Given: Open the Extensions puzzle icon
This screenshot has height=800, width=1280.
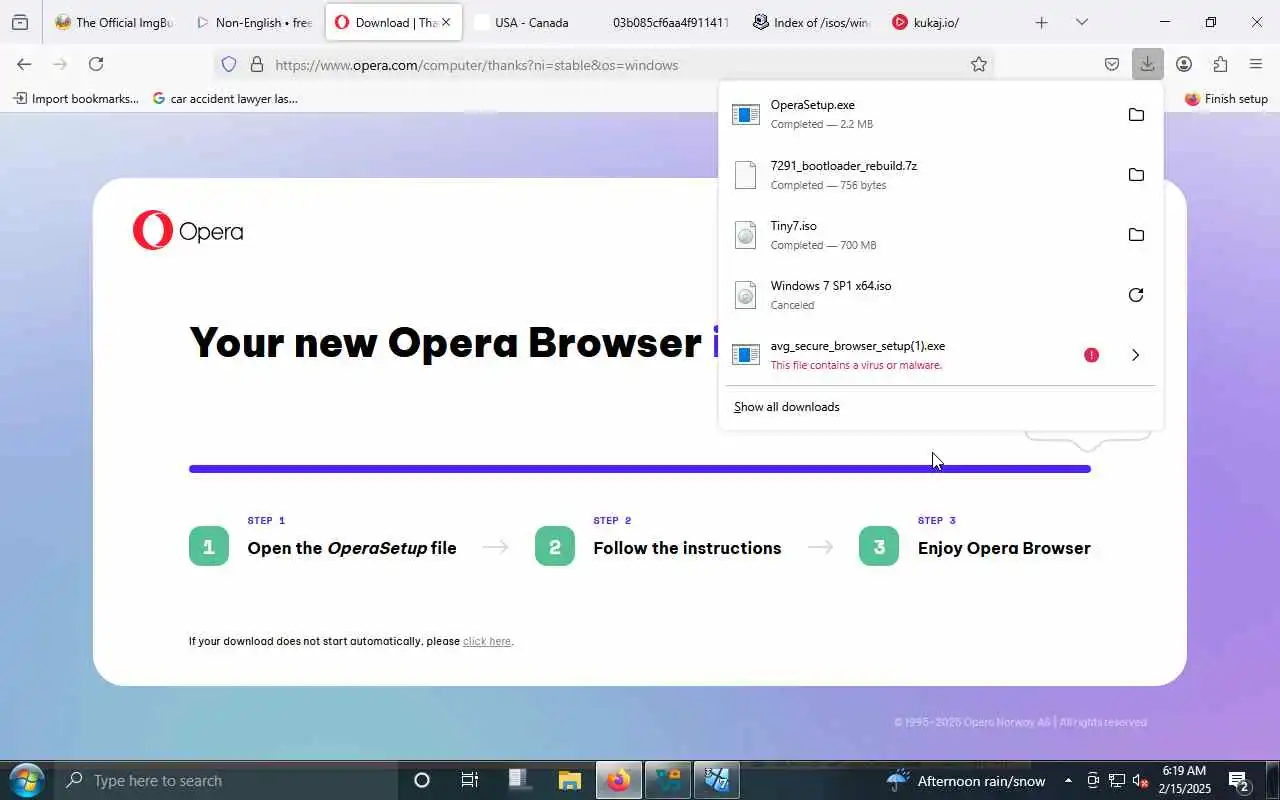Looking at the screenshot, I should pos(1220,64).
